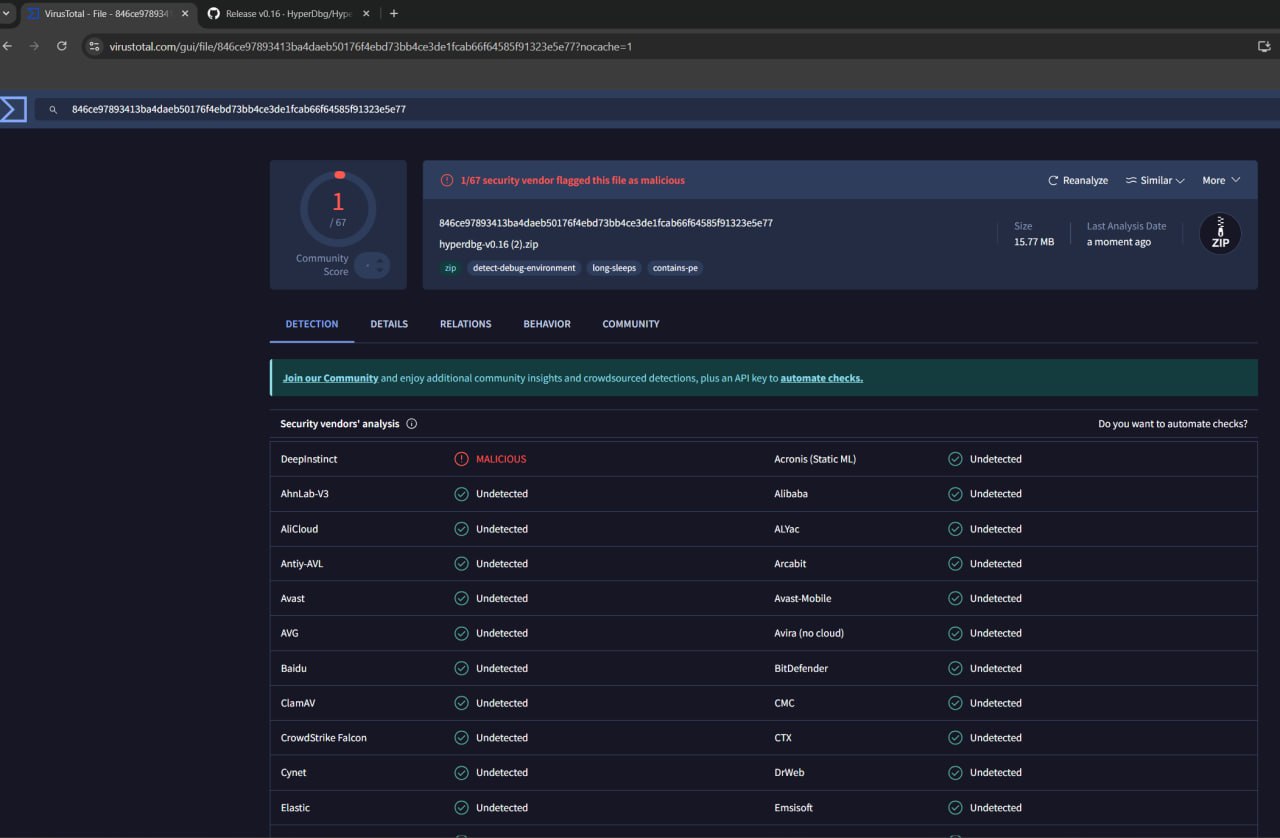Expand the browser tab search chevron
Screen dimensions: 1280x838
(7, 14)
